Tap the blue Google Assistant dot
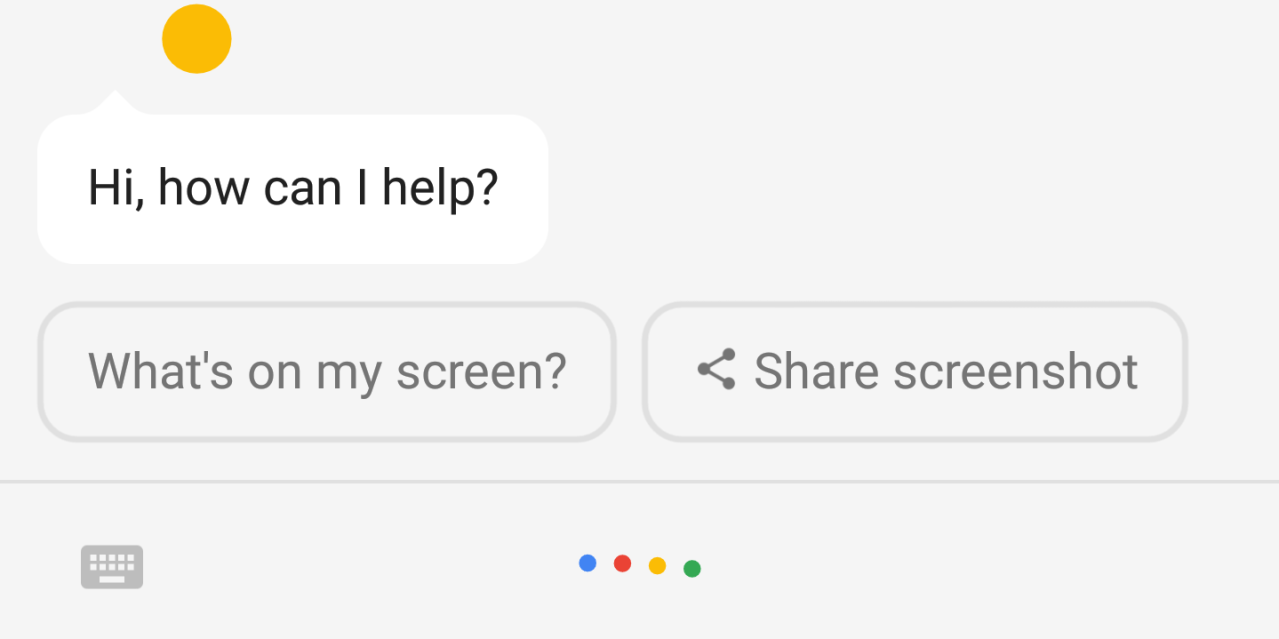This screenshot has height=639, width=1279. pyautogui.click(x=588, y=563)
